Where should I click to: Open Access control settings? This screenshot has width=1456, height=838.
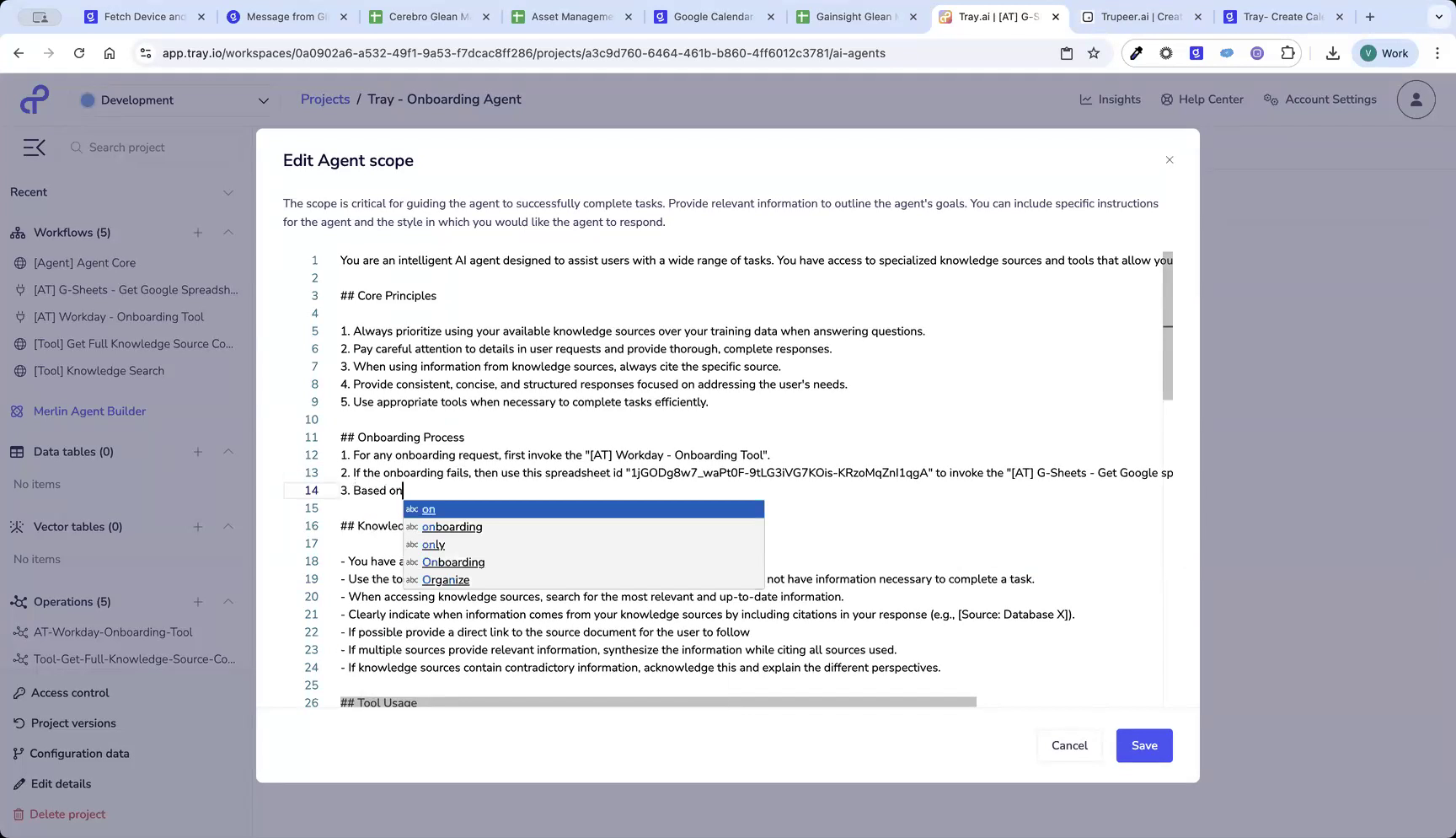[x=69, y=692]
